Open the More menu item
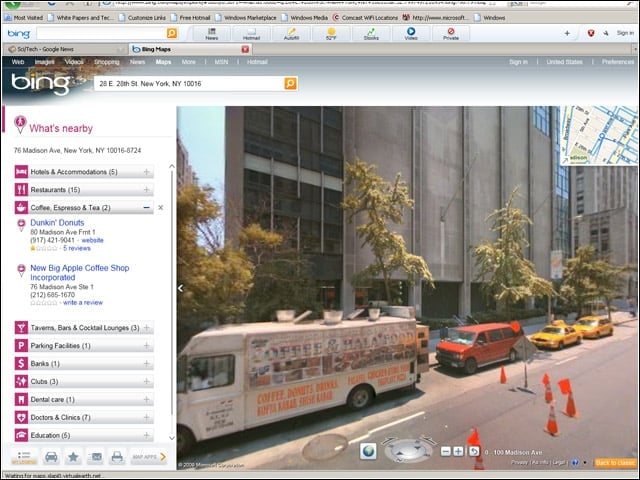This screenshot has width=640, height=480. coord(189,62)
